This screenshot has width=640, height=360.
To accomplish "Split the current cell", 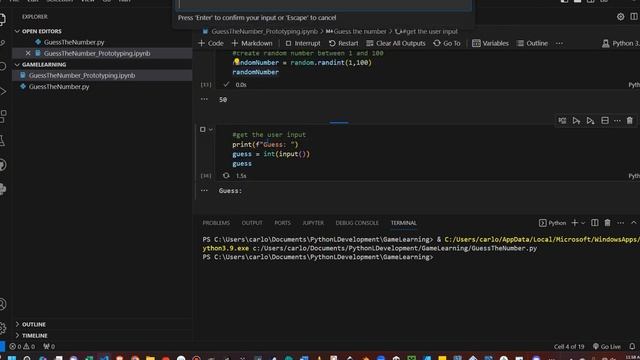I will (605, 120).
